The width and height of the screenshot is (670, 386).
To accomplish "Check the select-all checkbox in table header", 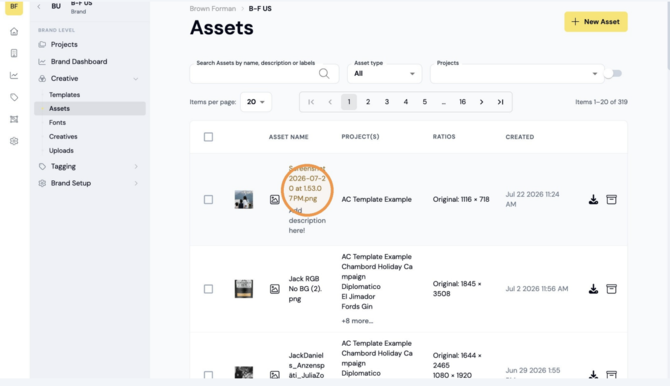I will [x=208, y=137].
